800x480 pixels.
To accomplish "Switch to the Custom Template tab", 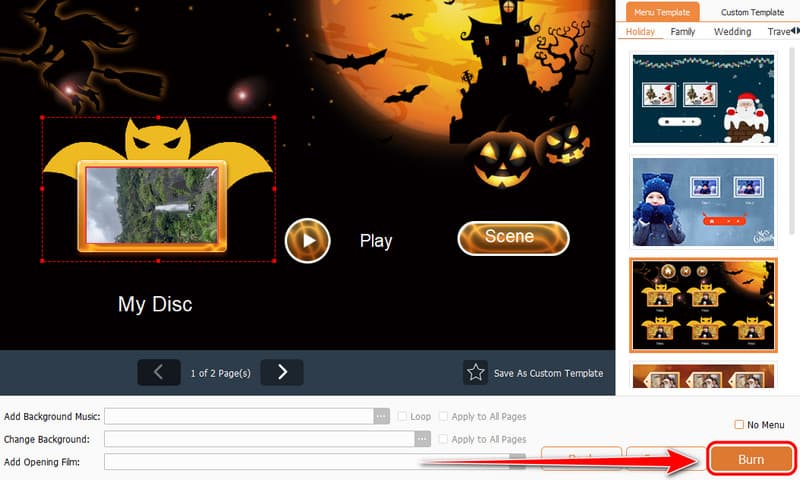I will tap(752, 12).
